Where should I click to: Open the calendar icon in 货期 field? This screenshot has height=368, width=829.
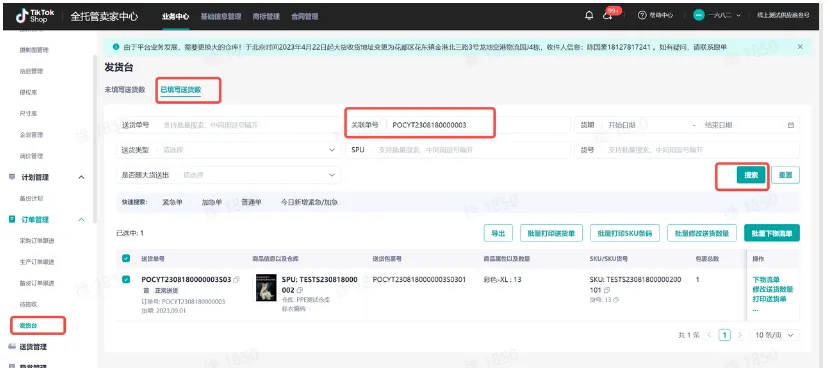(x=791, y=125)
